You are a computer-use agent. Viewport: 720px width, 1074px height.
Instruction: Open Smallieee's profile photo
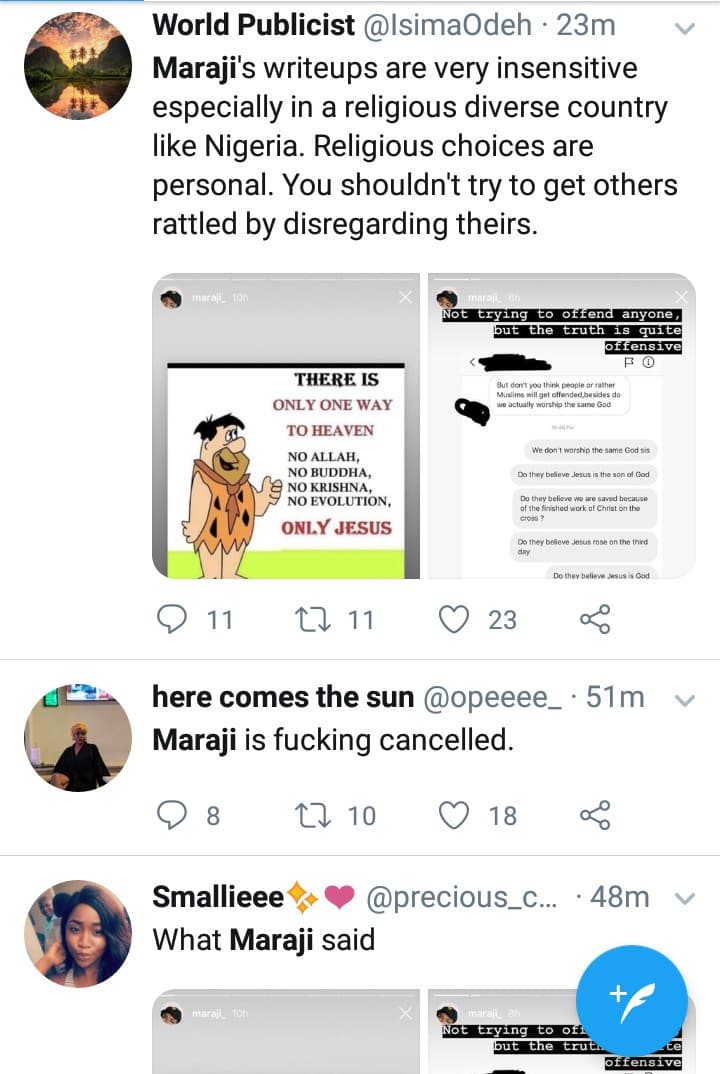77,934
